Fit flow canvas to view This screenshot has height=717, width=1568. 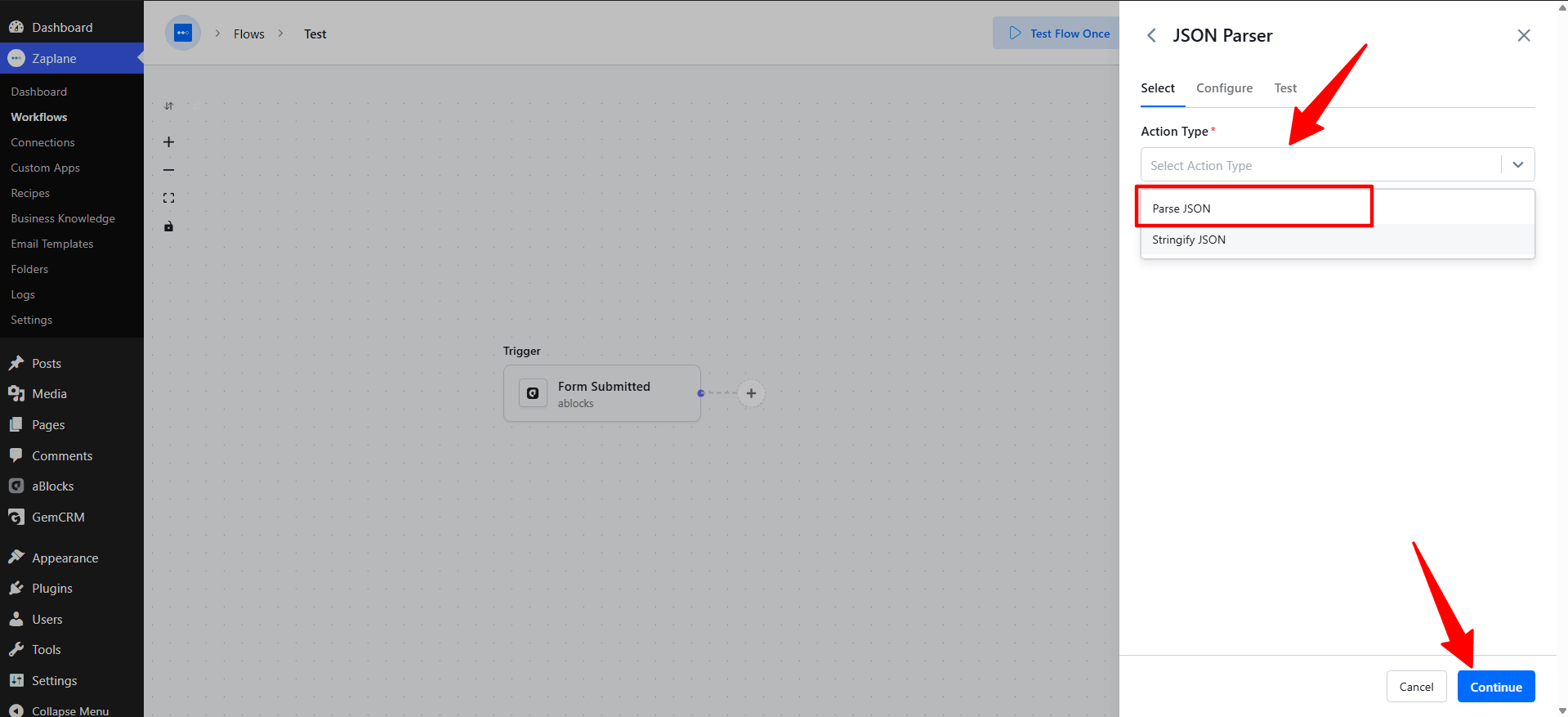pos(169,198)
